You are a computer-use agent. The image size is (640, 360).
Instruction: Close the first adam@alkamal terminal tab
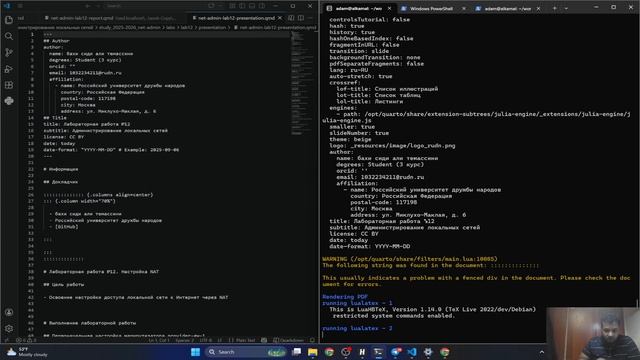coord(389,8)
